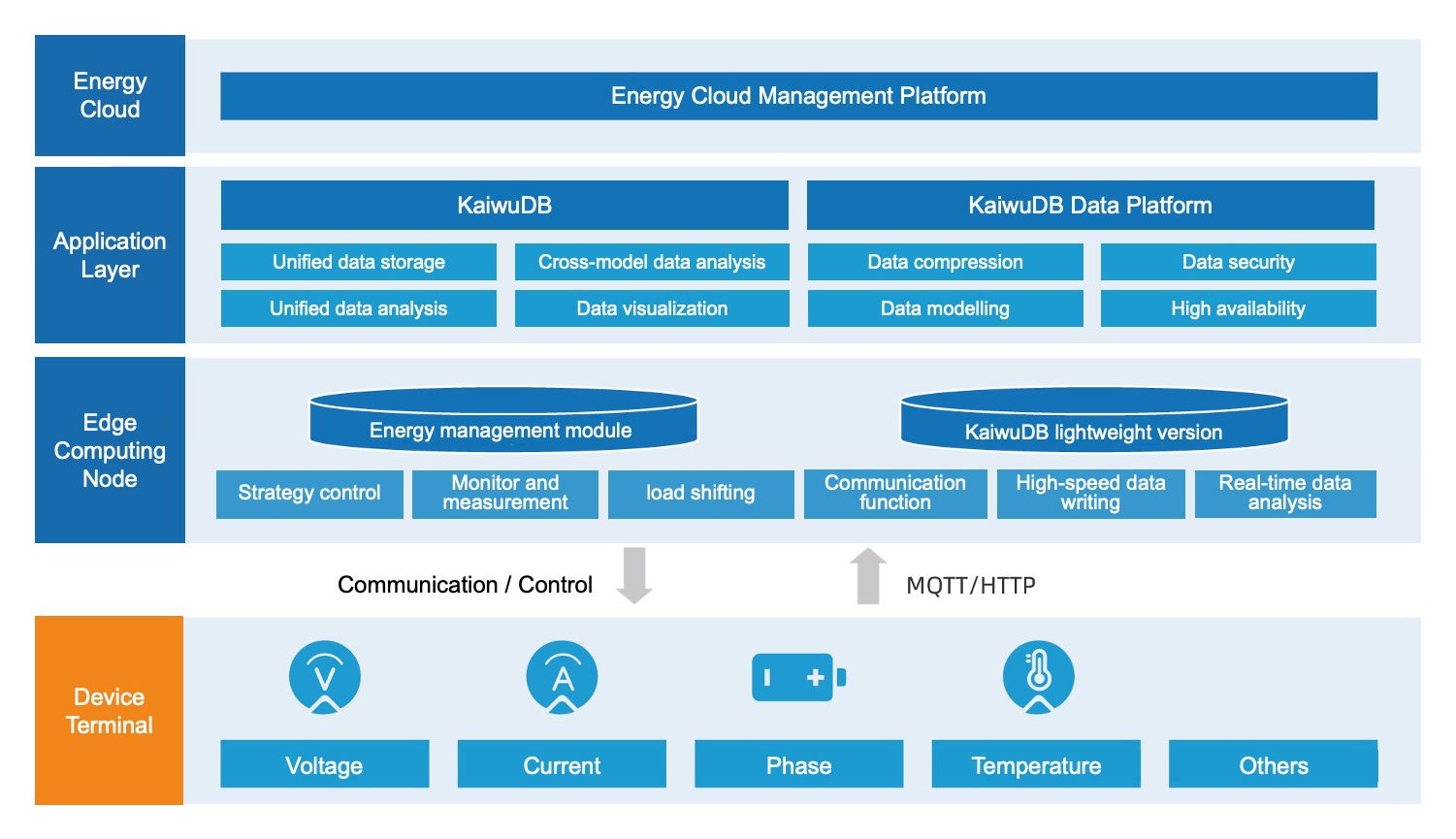Click the Communication function box
The height and width of the screenshot is (839, 1456).
(895, 494)
